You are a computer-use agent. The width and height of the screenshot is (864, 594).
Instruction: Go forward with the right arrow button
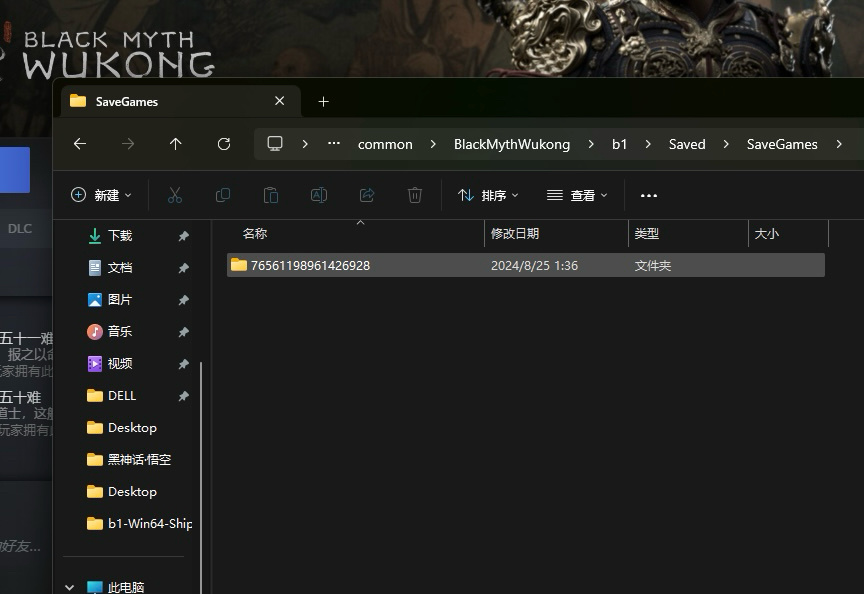click(x=128, y=144)
